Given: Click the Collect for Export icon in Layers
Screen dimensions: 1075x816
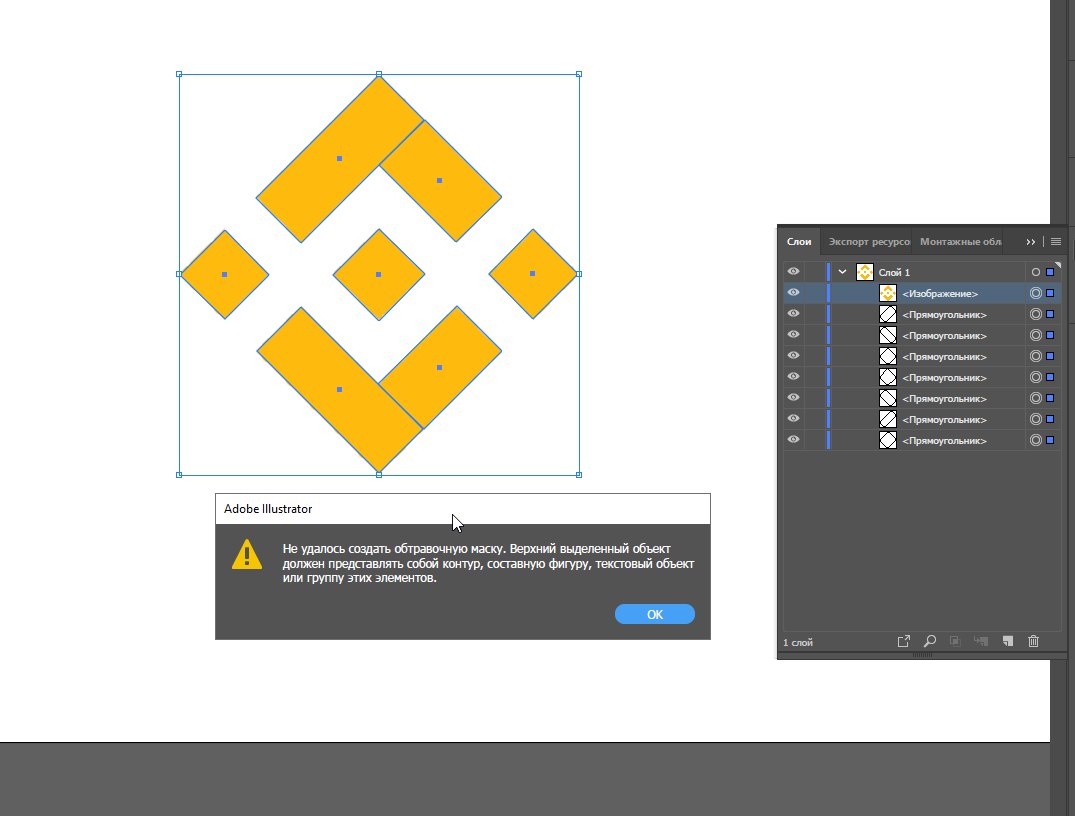Looking at the screenshot, I should (x=904, y=641).
